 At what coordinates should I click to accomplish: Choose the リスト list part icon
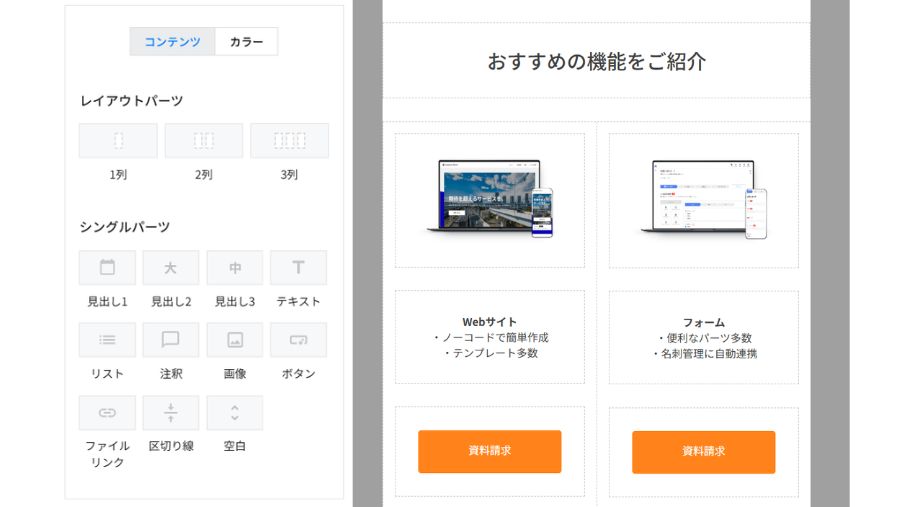click(x=107, y=340)
